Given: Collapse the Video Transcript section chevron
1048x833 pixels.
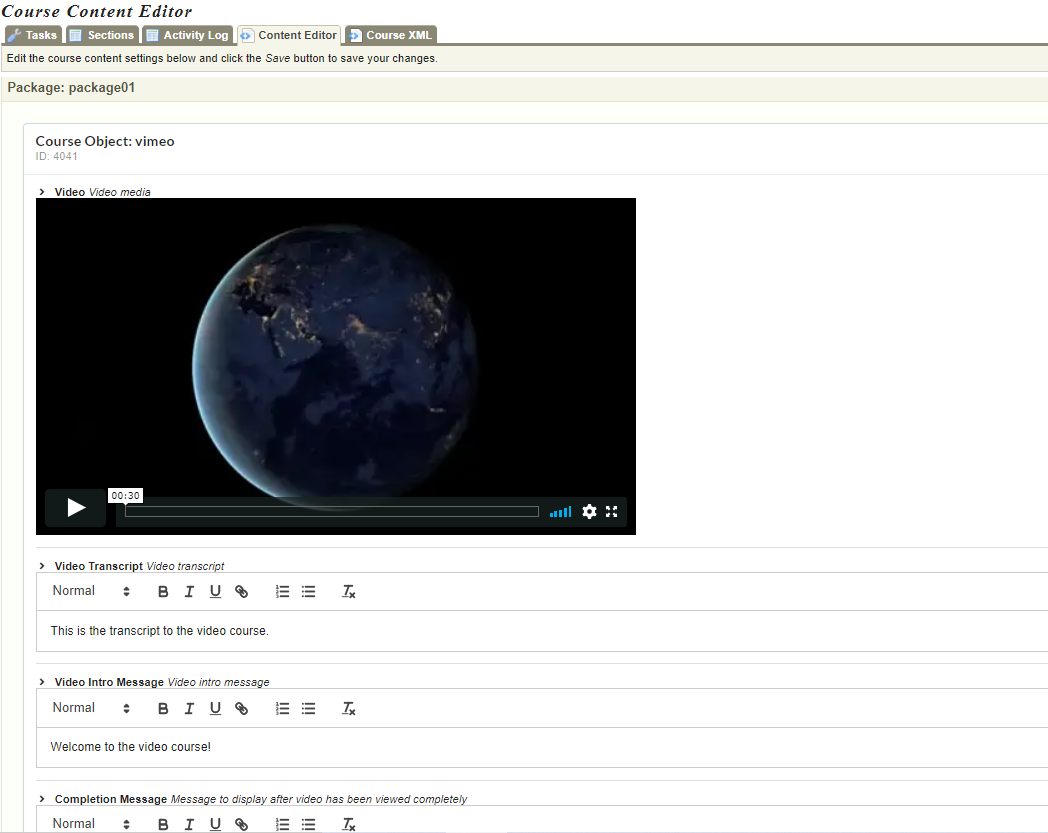Looking at the screenshot, I should [x=42, y=566].
